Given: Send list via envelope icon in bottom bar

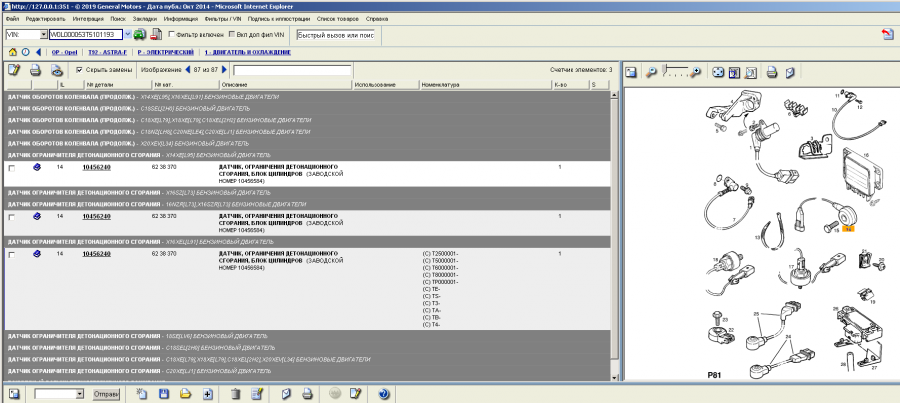Looking at the screenshot, I should pyautogui.click(x=286, y=394).
